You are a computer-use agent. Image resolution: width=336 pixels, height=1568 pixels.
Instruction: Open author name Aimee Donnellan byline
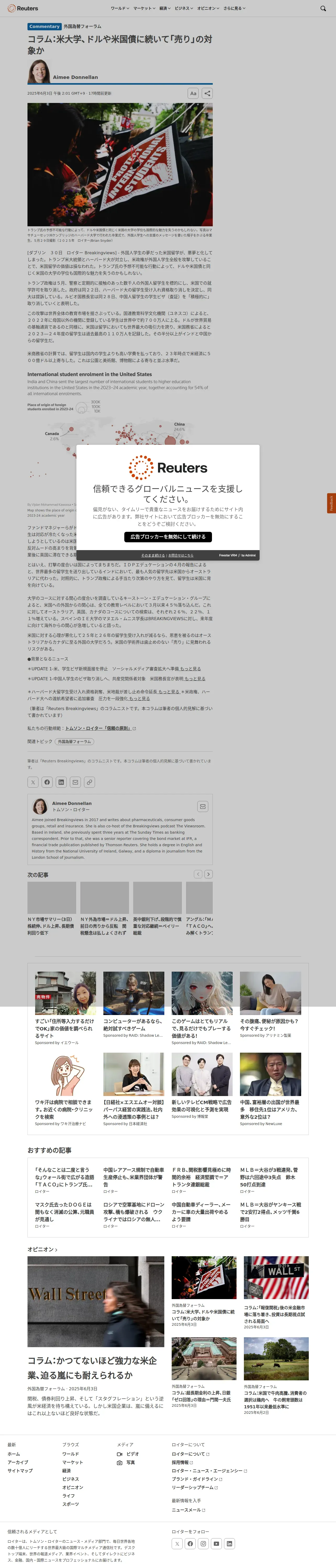pos(75,77)
